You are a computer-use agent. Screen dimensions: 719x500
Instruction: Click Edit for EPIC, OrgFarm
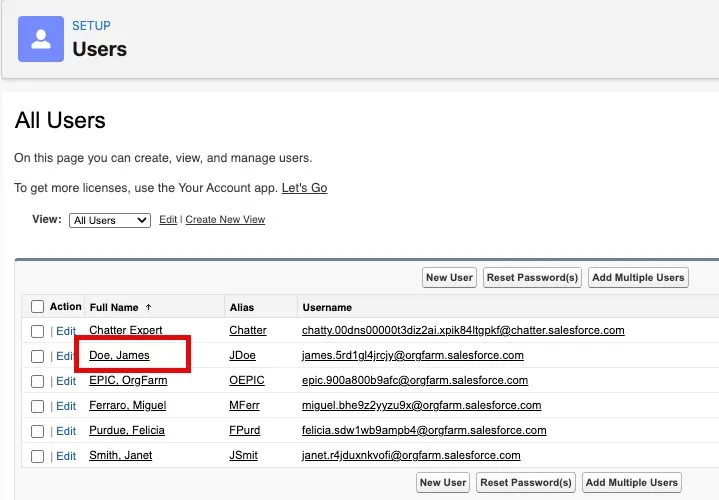(x=66, y=381)
